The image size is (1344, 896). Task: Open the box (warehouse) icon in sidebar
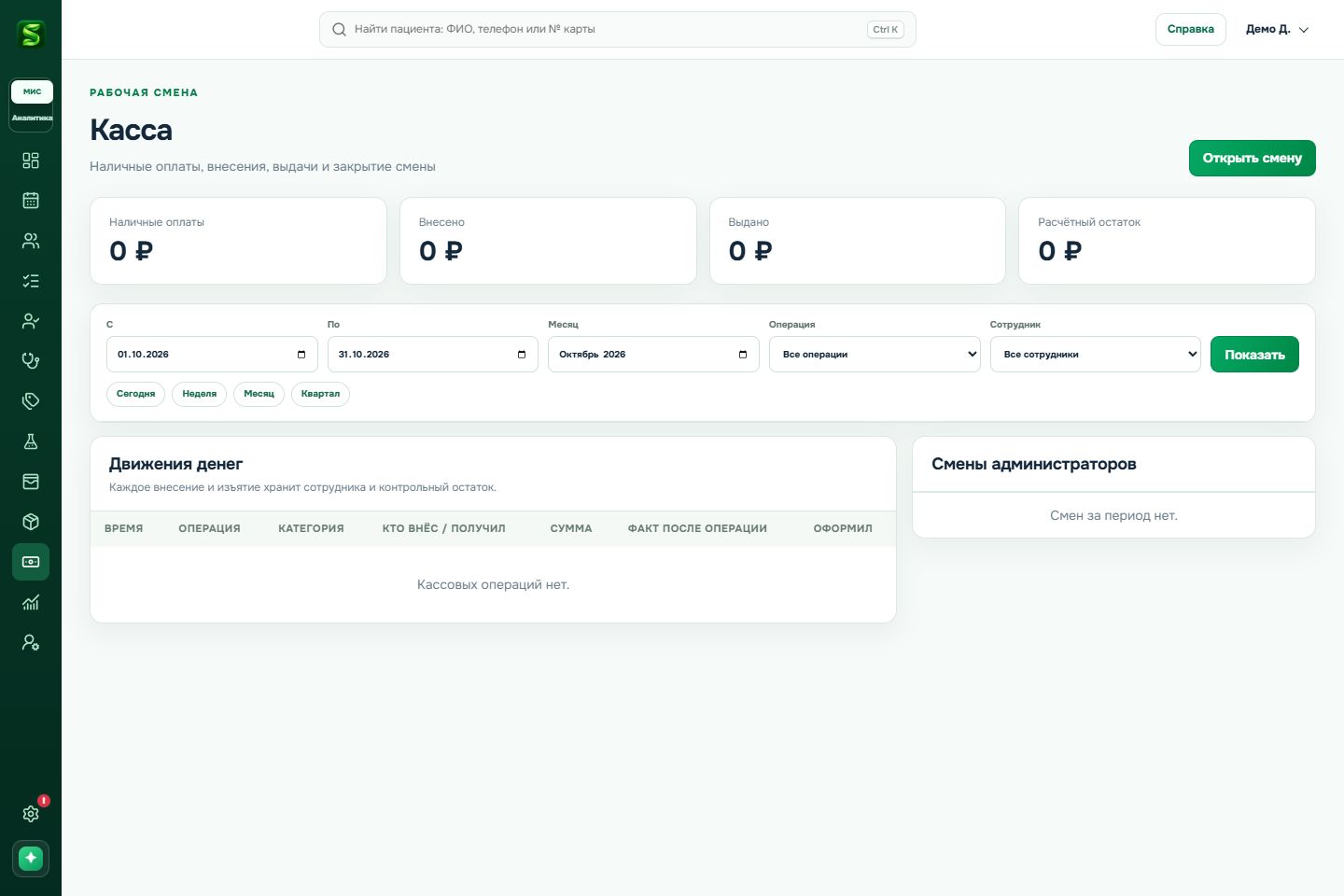31,522
